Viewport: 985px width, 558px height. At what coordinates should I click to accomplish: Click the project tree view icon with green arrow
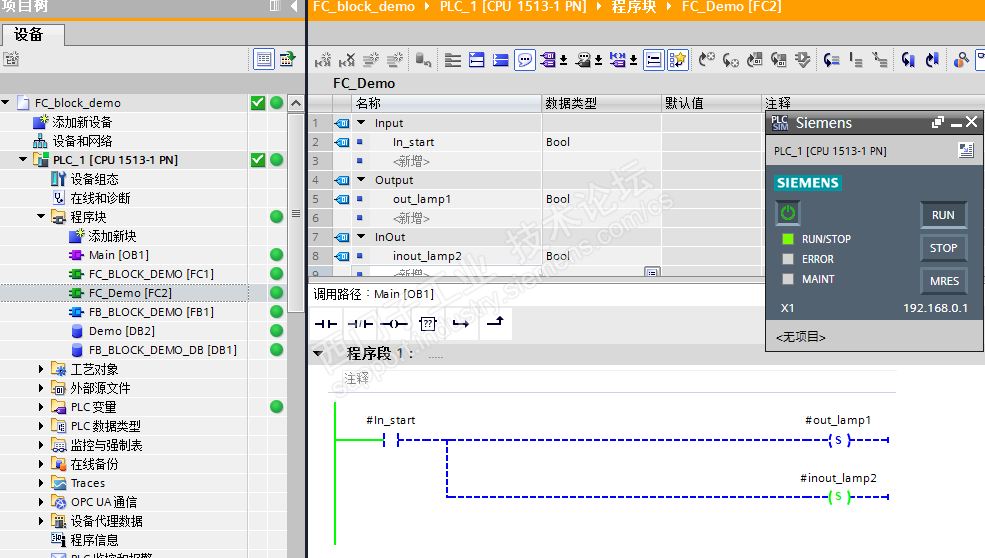(288, 60)
